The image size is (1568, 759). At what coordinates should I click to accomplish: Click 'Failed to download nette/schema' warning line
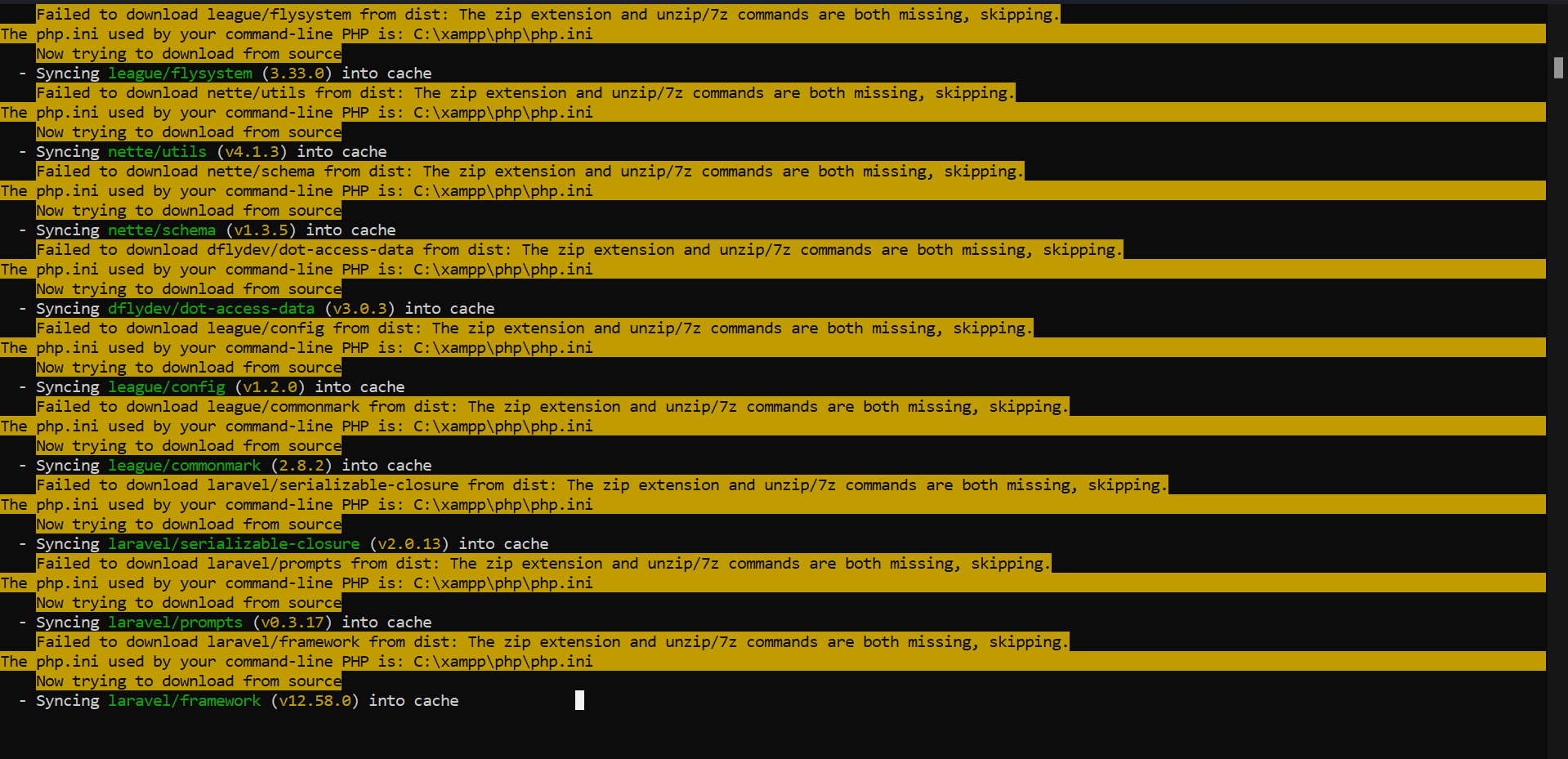529,172
